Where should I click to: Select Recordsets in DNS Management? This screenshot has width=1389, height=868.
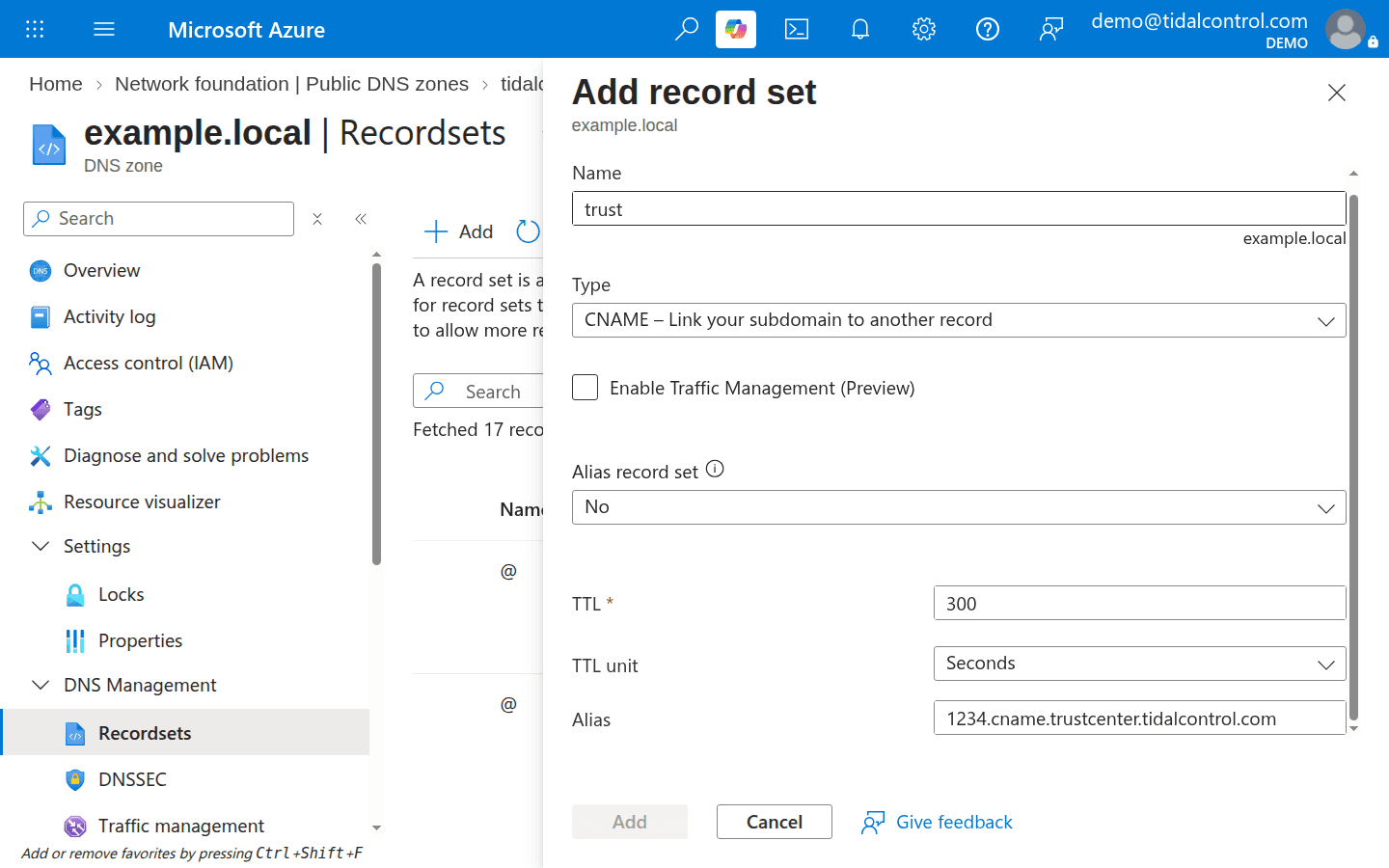(185, 733)
